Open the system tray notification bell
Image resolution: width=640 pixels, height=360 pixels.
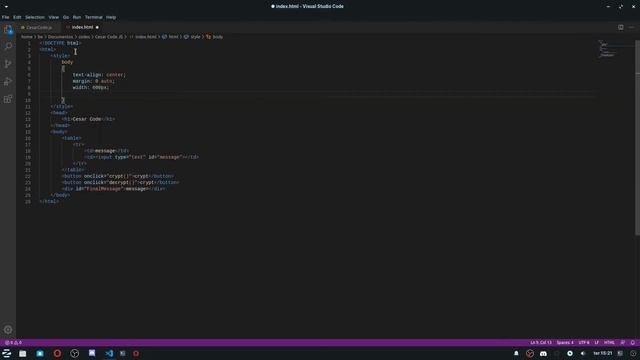pos(516,353)
